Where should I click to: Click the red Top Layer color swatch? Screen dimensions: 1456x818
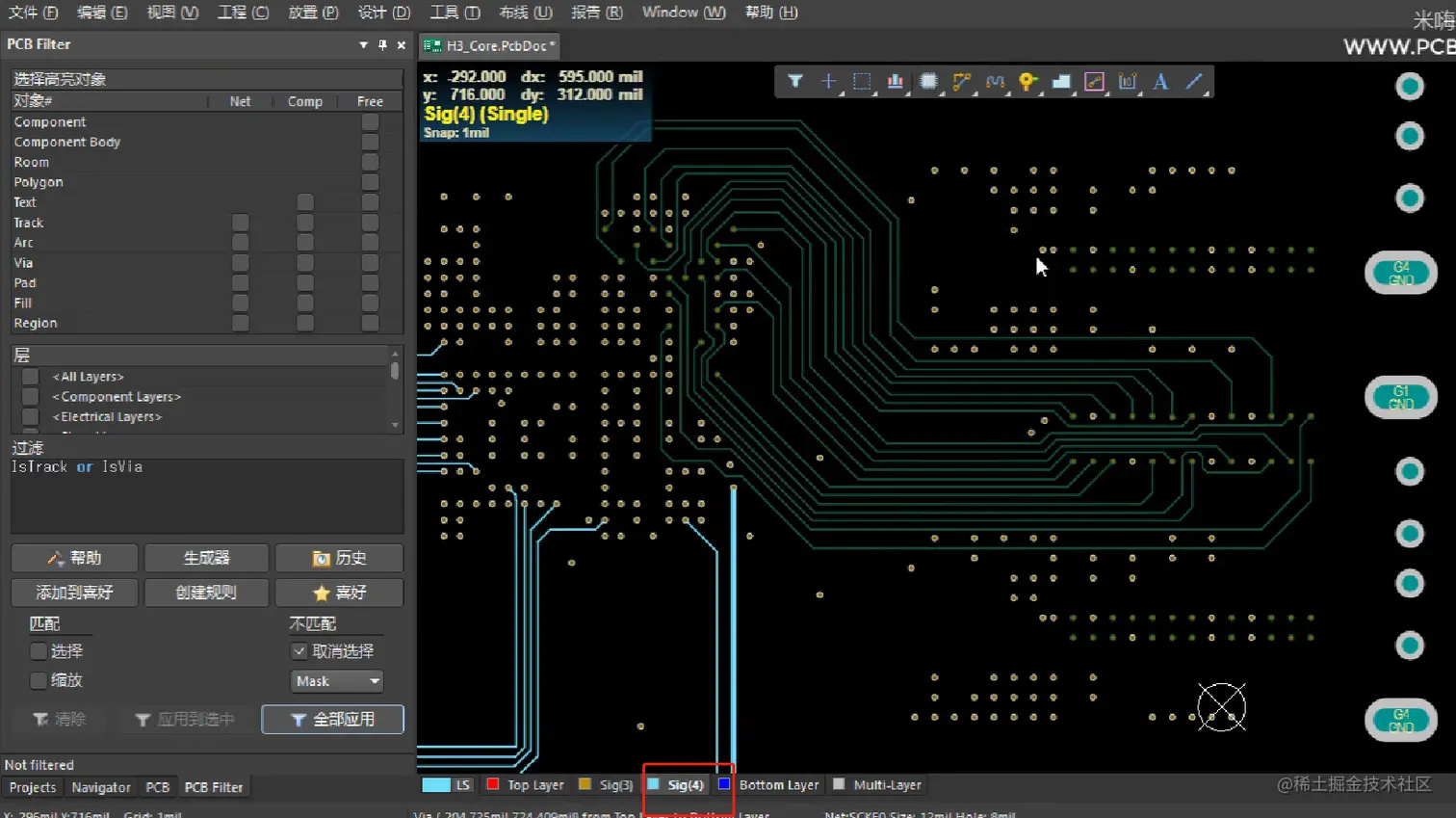click(x=493, y=784)
